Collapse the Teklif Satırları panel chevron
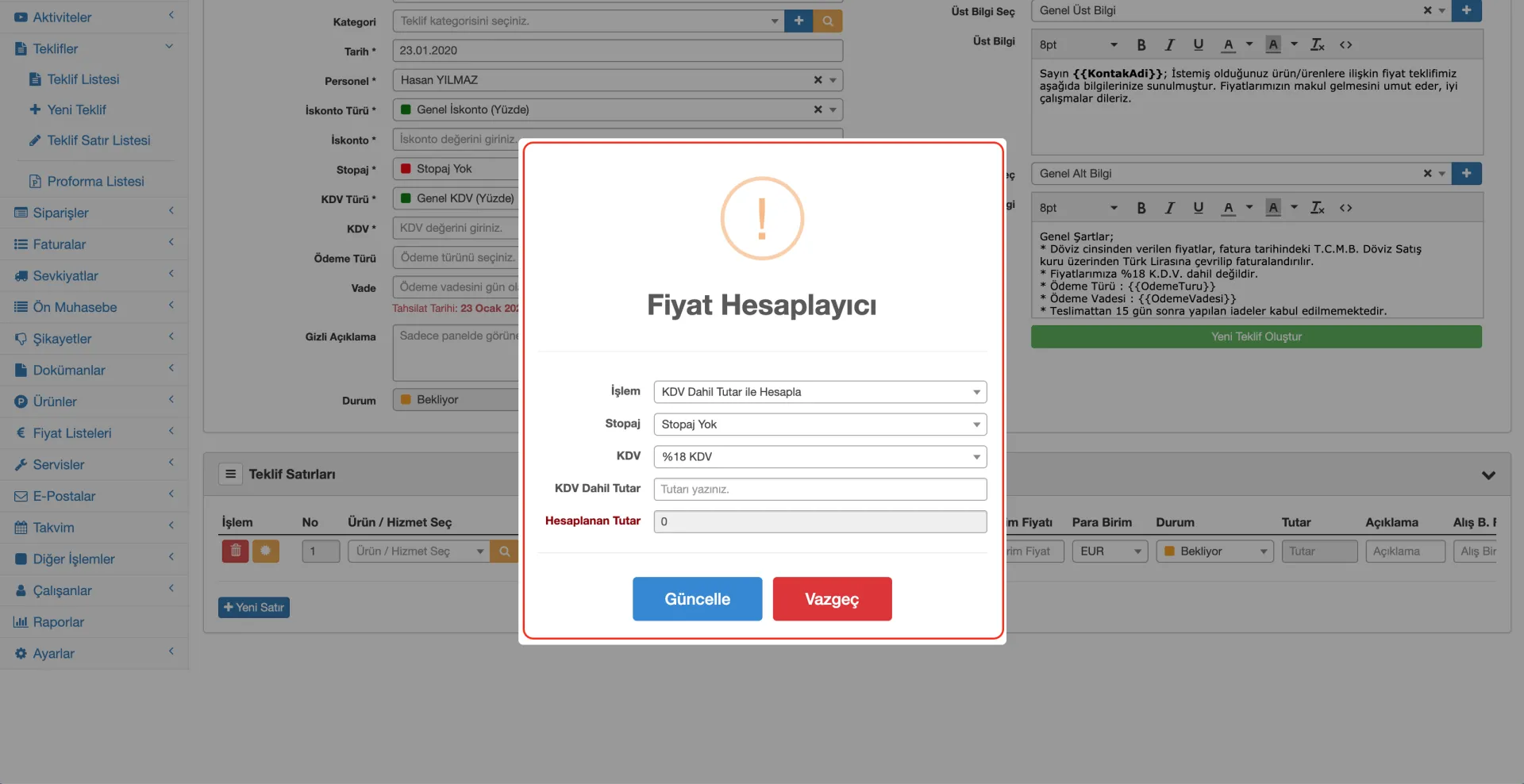This screenshot has height=784, width=1524. click(x=1488, y=475)
